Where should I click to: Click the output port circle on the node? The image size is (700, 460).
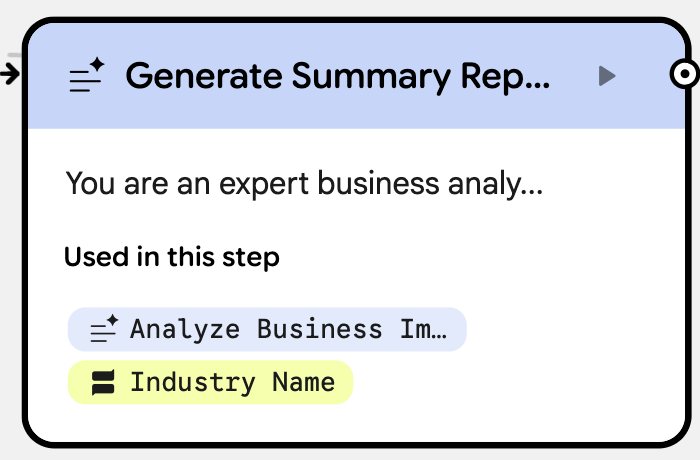pyautogui.click(x=683, y=73)
